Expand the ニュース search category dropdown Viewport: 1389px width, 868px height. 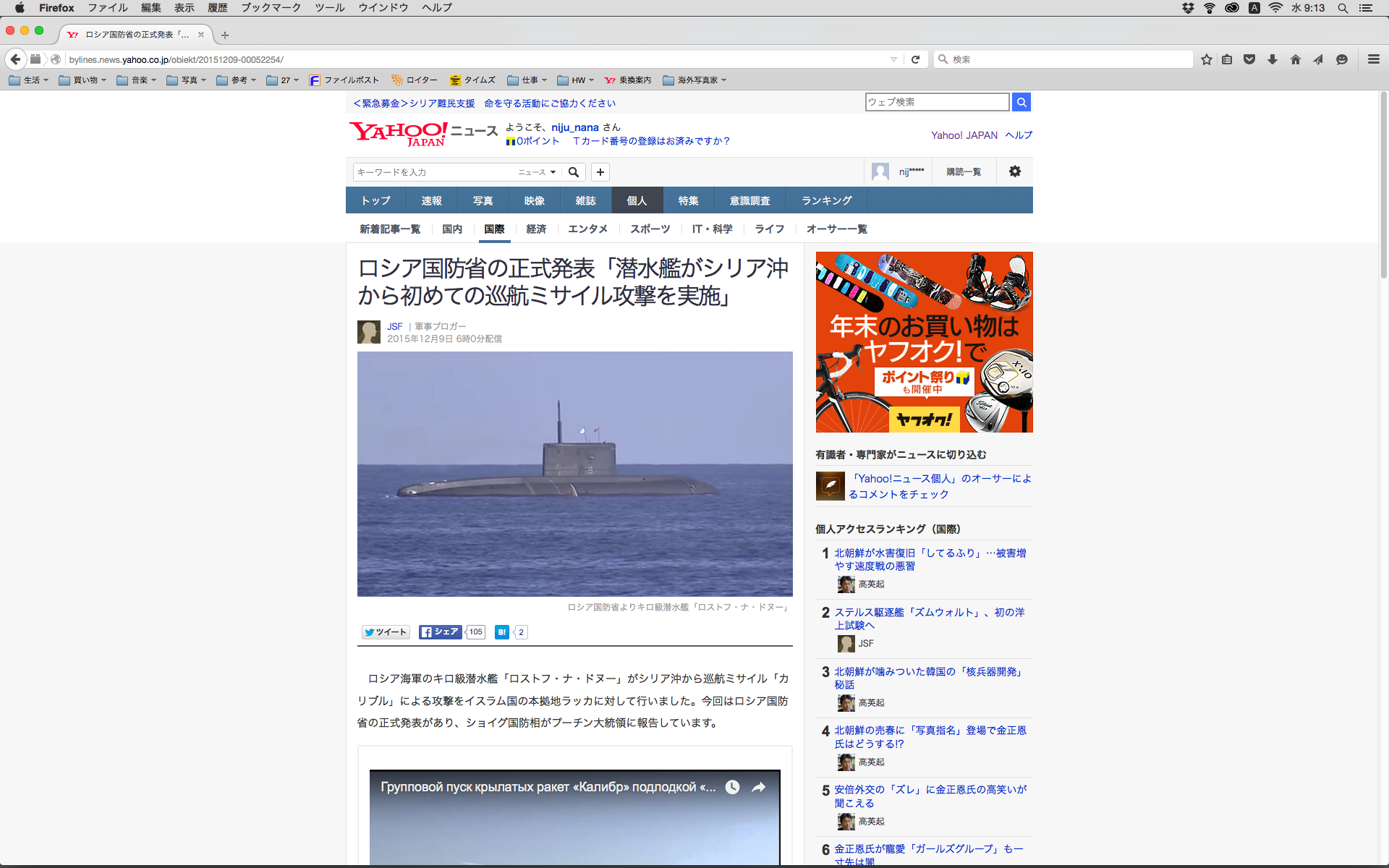(x=537, y=172)
